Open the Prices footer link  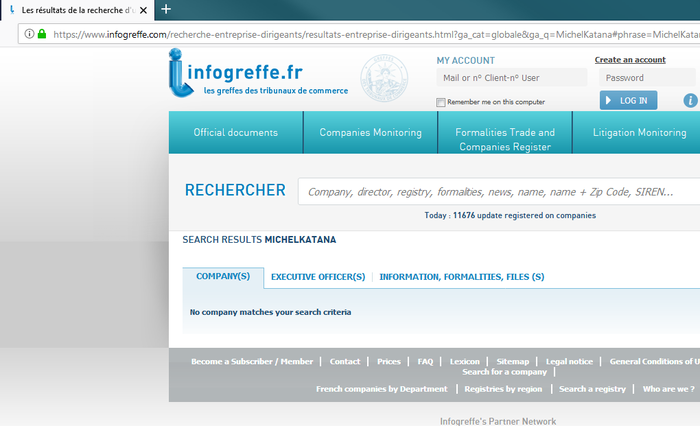click(389, 361)
